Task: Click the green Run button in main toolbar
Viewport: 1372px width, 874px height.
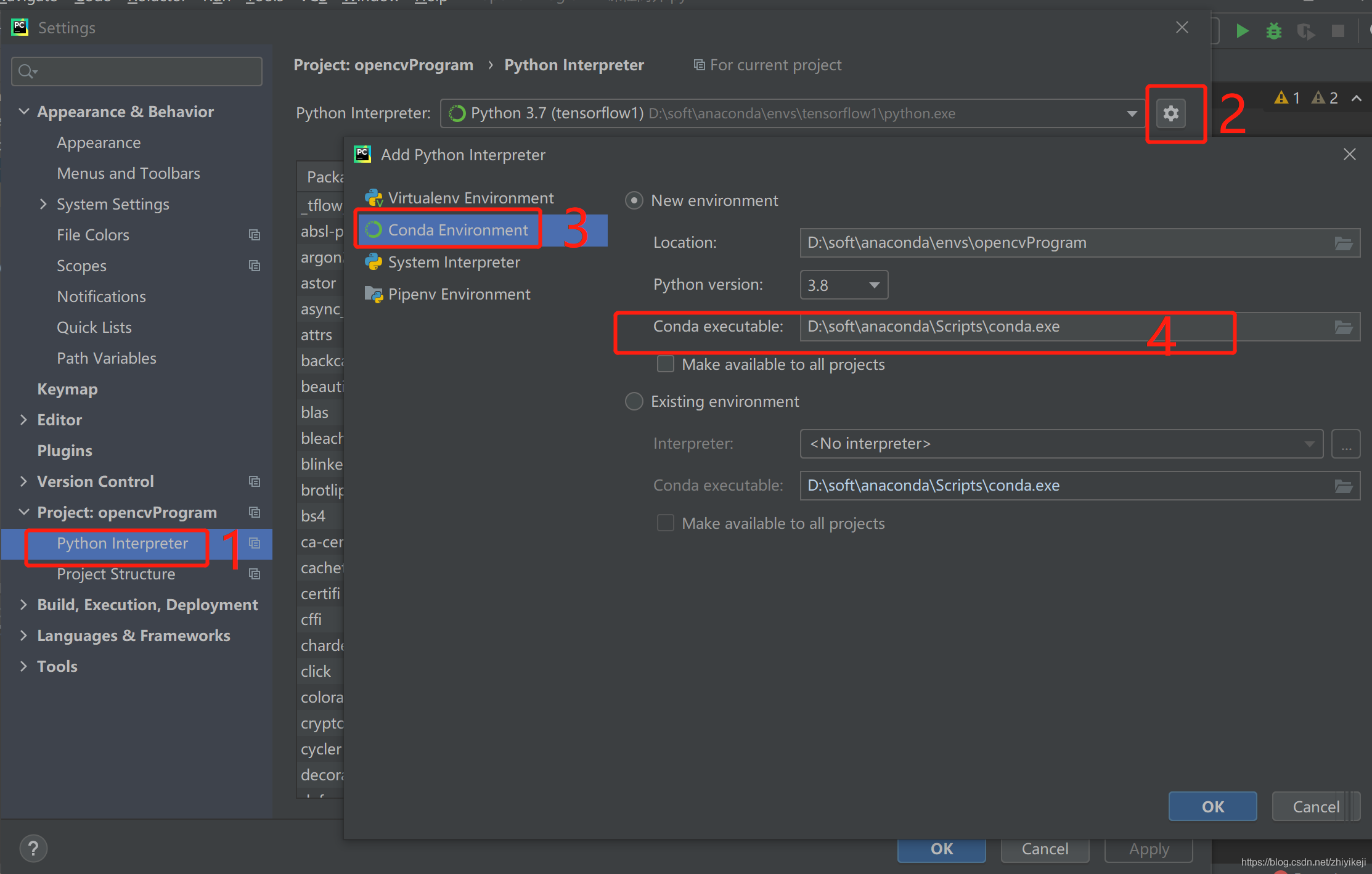Action: (x=1242, y=31)
